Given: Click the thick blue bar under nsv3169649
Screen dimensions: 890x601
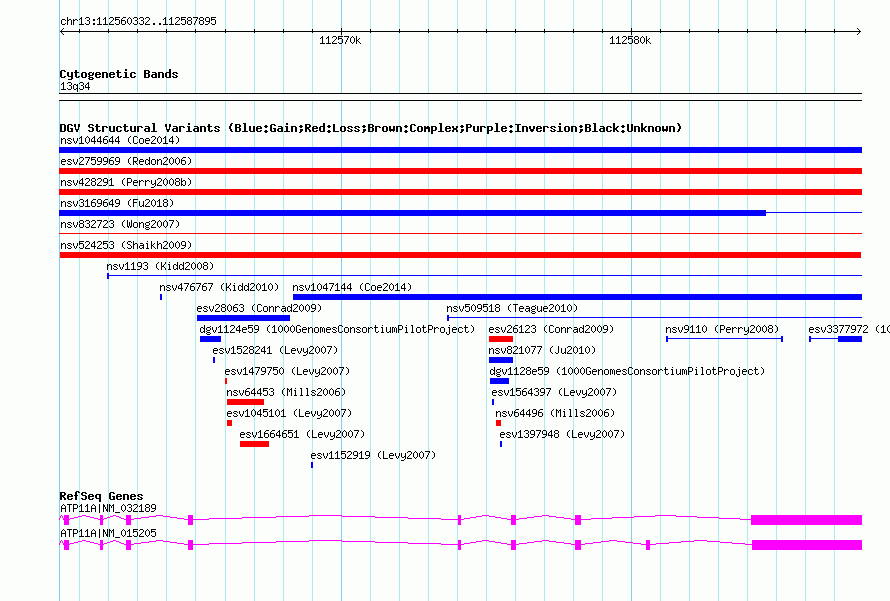Looking at the screenshot, I should pyautogui.click(x=413, y=213).
